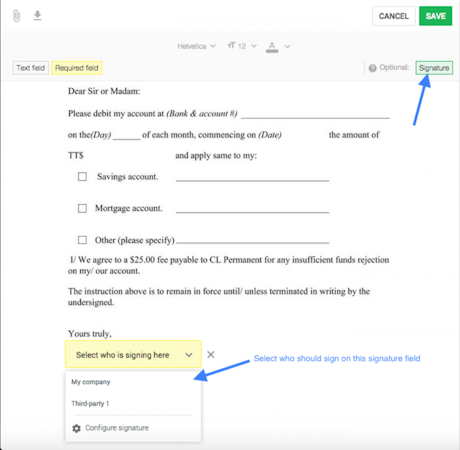
Task: Check the Savings account checkbox
Action: (x=82, y=176)
